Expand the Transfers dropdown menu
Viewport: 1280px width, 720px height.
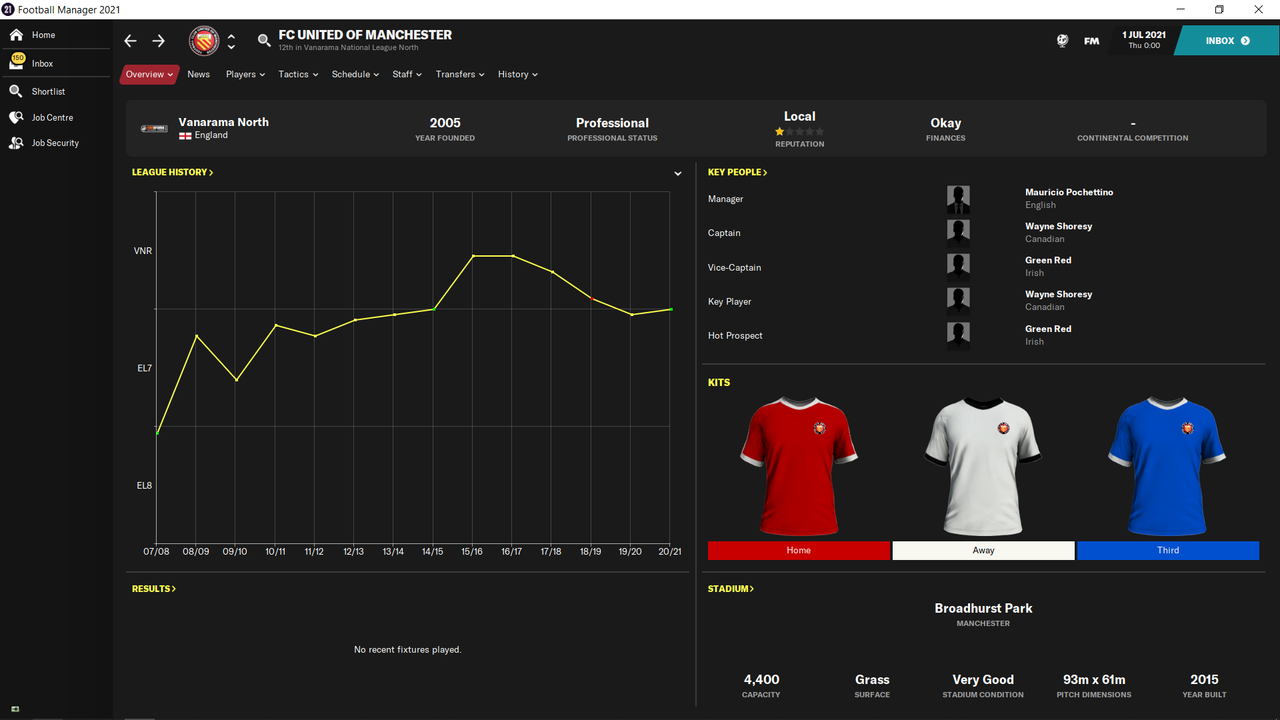coord(460,74)
